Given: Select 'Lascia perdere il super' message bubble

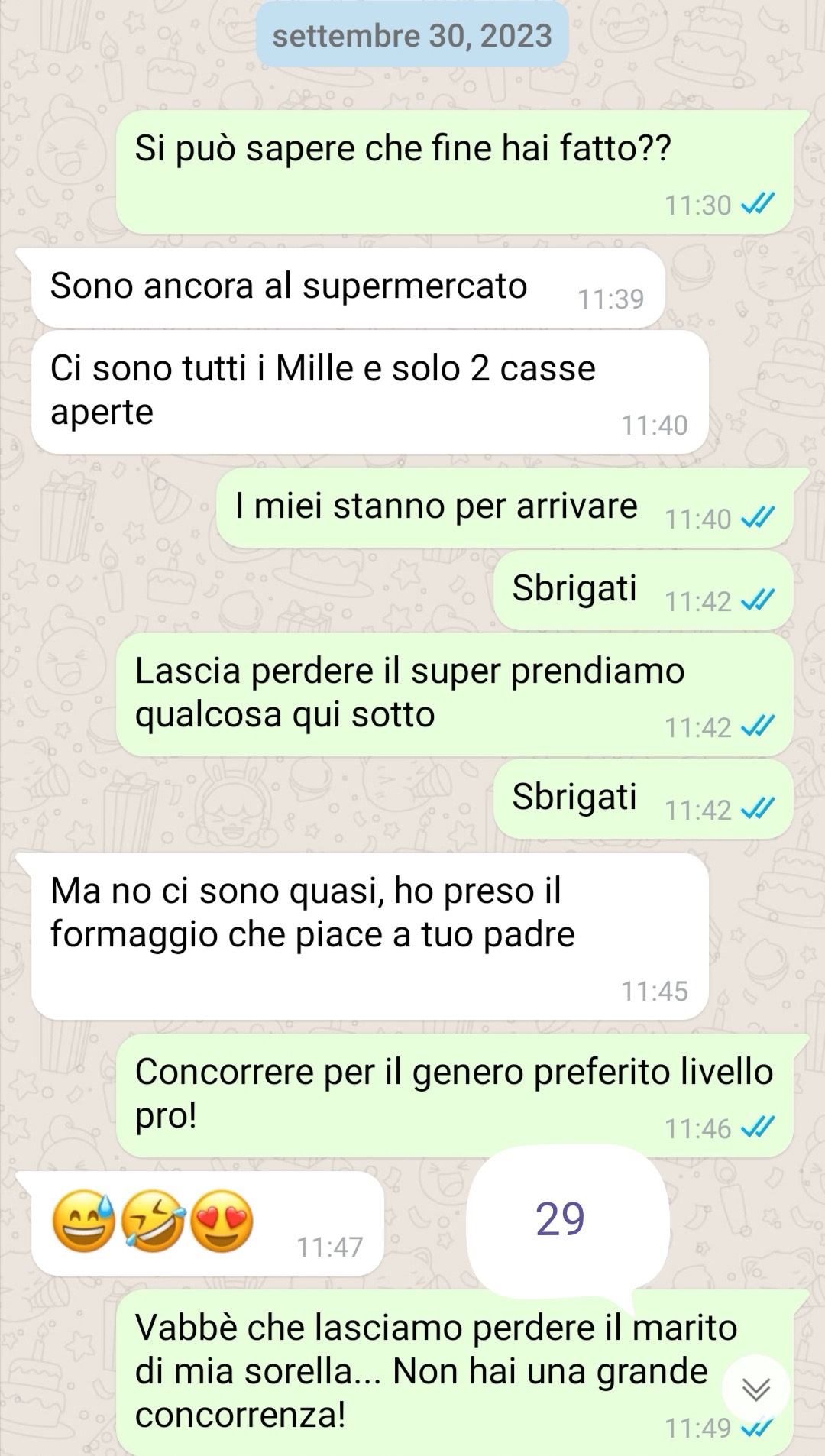Looking at the screenshot, I should pyautogui.click(x=455, y=694).
